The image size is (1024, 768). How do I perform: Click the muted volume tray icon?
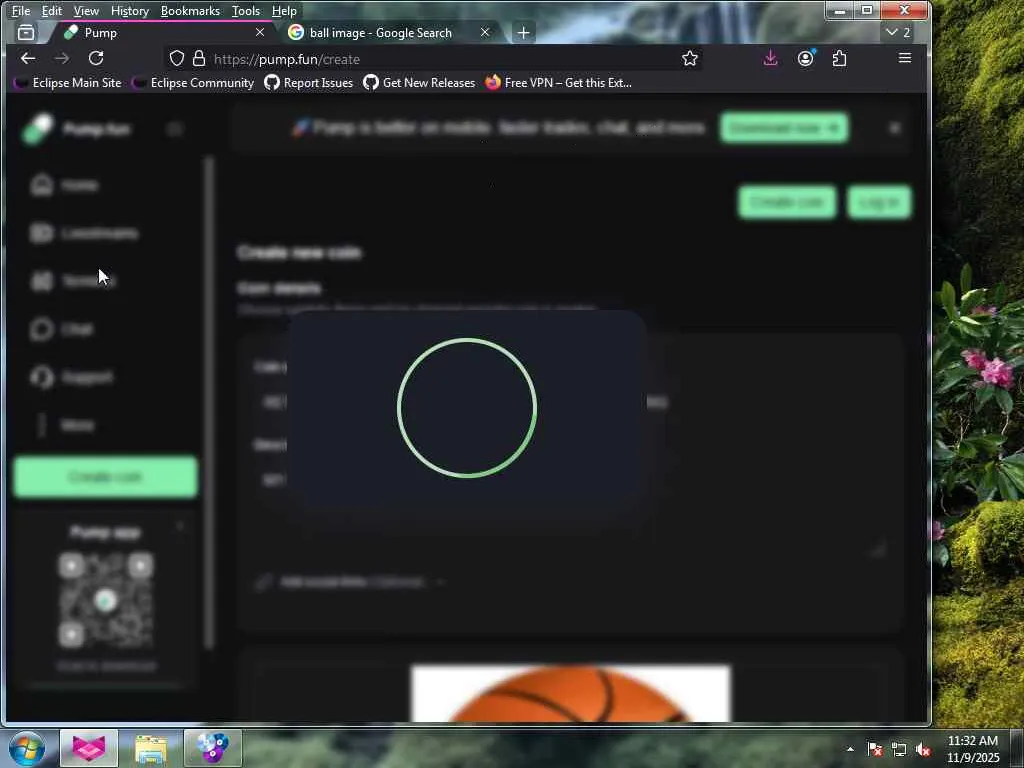(923, 749)
